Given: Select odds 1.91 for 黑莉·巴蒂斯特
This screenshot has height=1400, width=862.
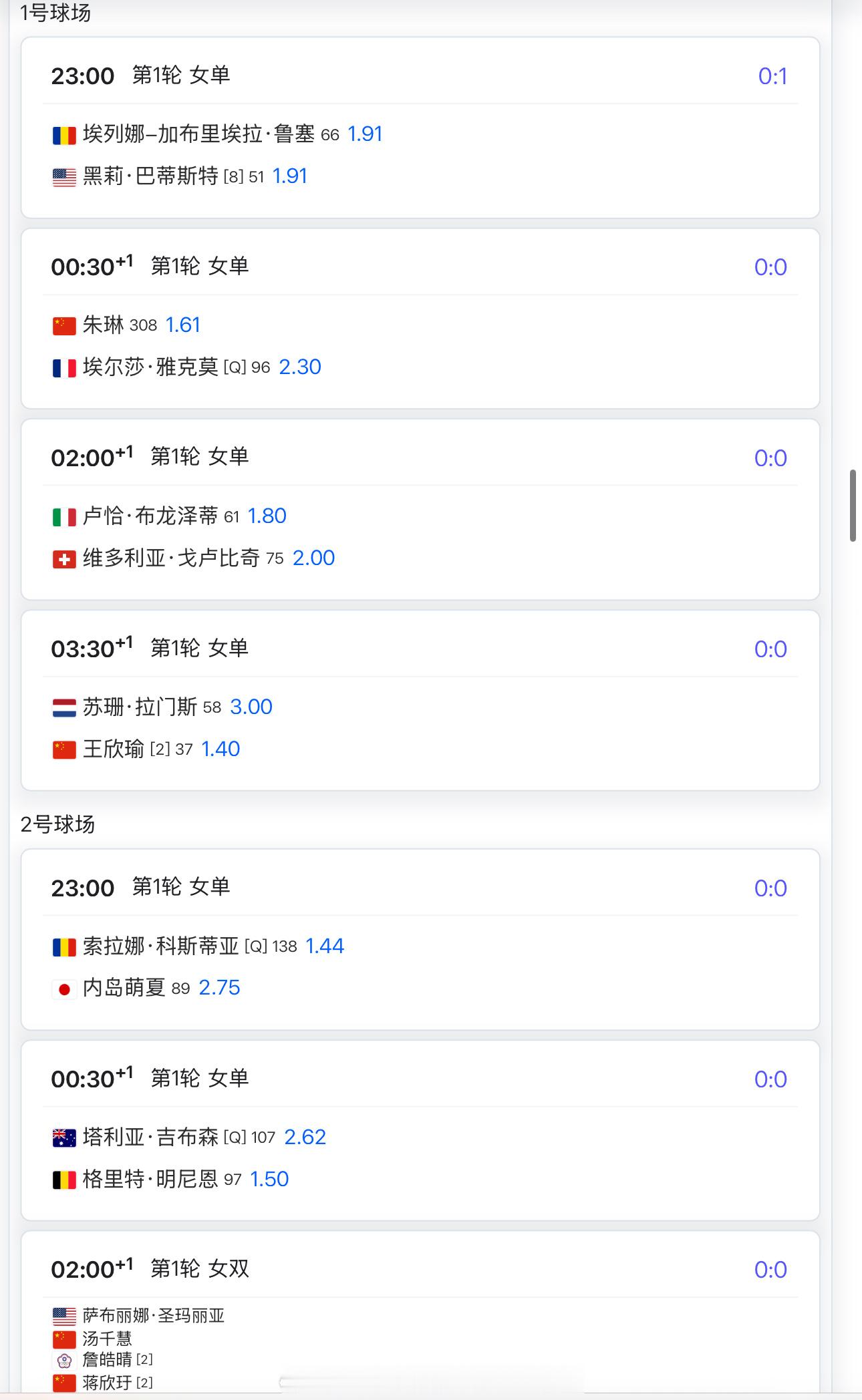Looking at the screenshot, I should (290, 176).
